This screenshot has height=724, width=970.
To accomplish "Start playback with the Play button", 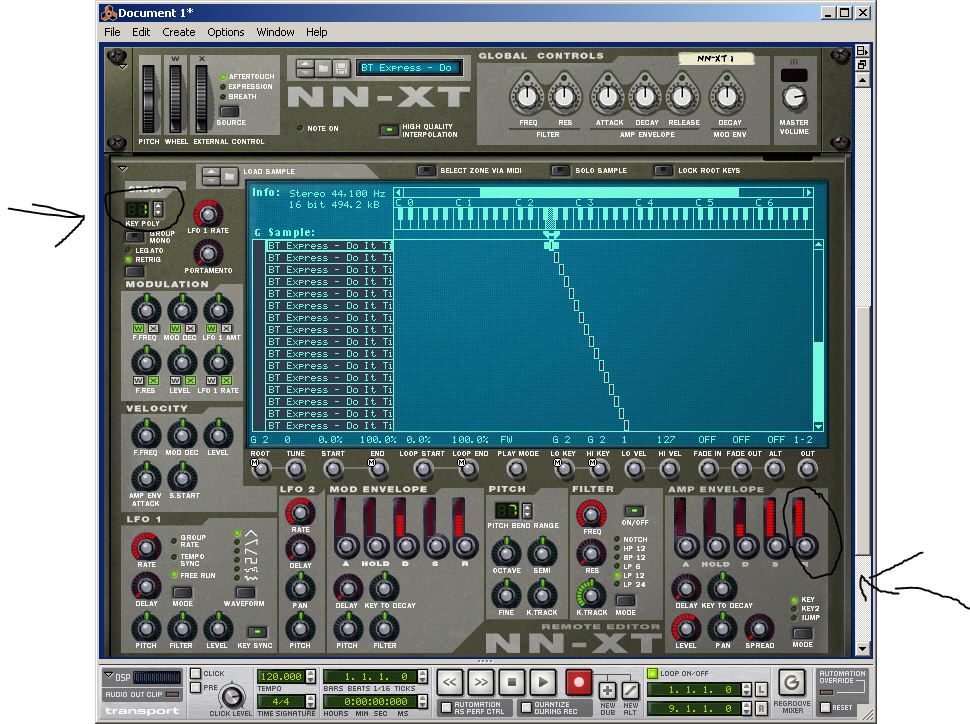I will tap(543, 682).
